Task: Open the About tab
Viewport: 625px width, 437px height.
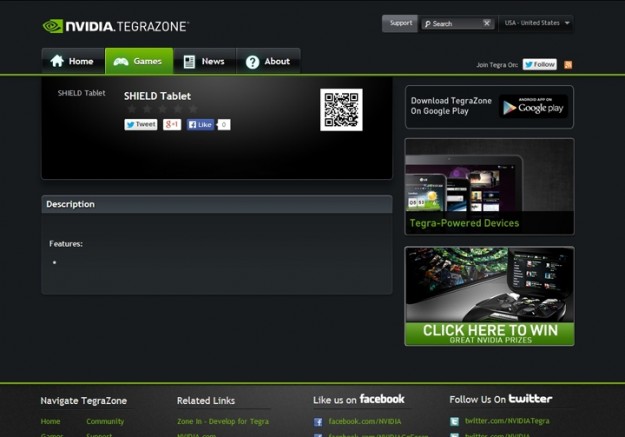Action: (x=267, y=61)
